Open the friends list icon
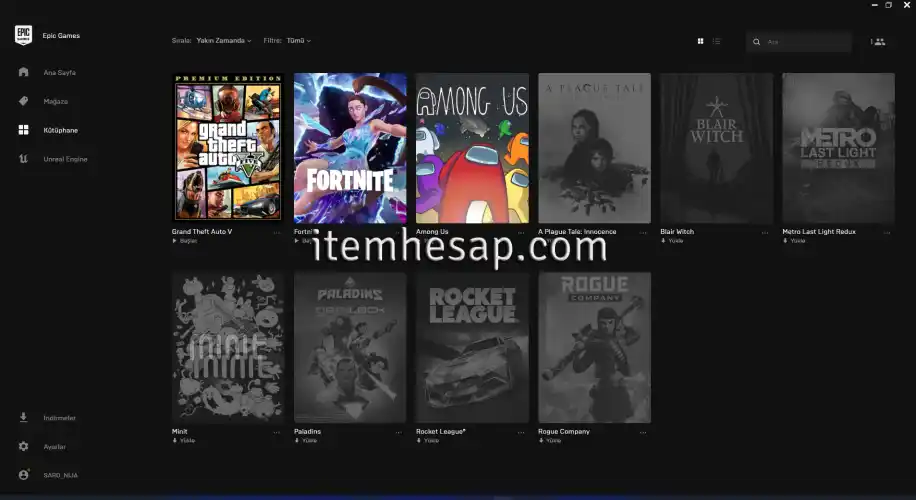The width and height of the screenshot is (916, 500). pos(878,41)
